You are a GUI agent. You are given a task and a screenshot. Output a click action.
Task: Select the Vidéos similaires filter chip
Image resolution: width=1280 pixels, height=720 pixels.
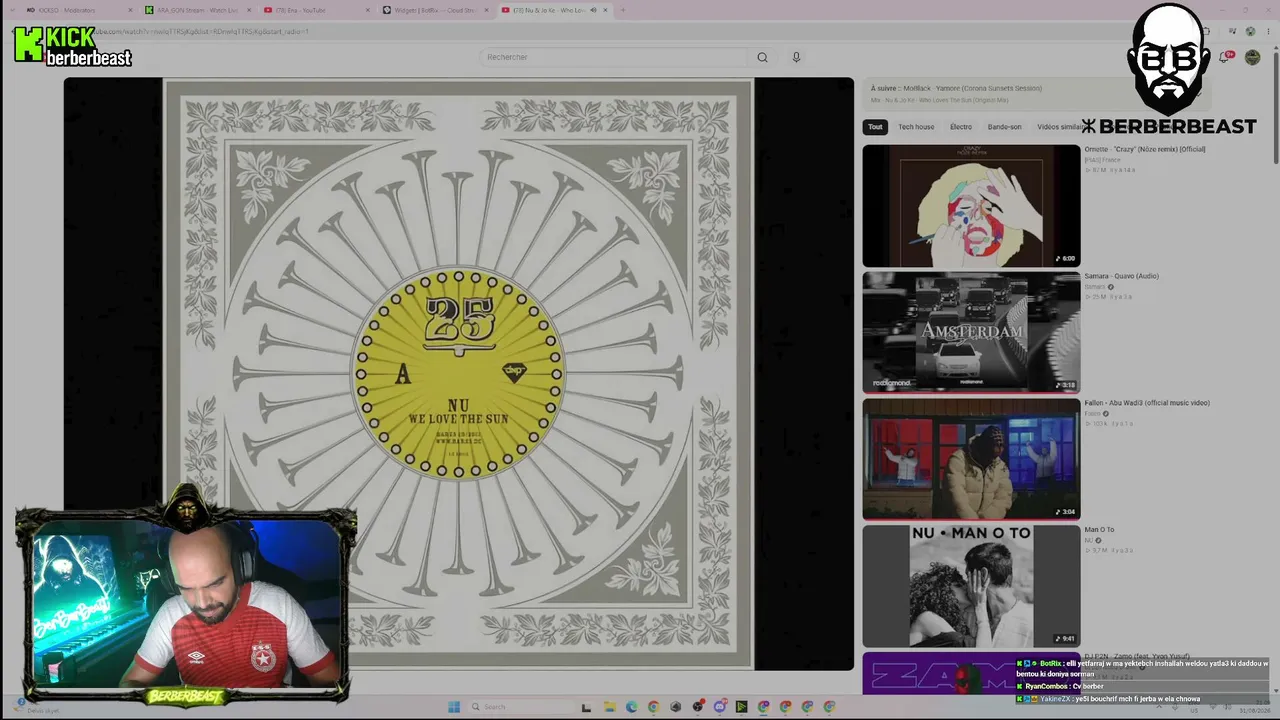click(1061, 127)
